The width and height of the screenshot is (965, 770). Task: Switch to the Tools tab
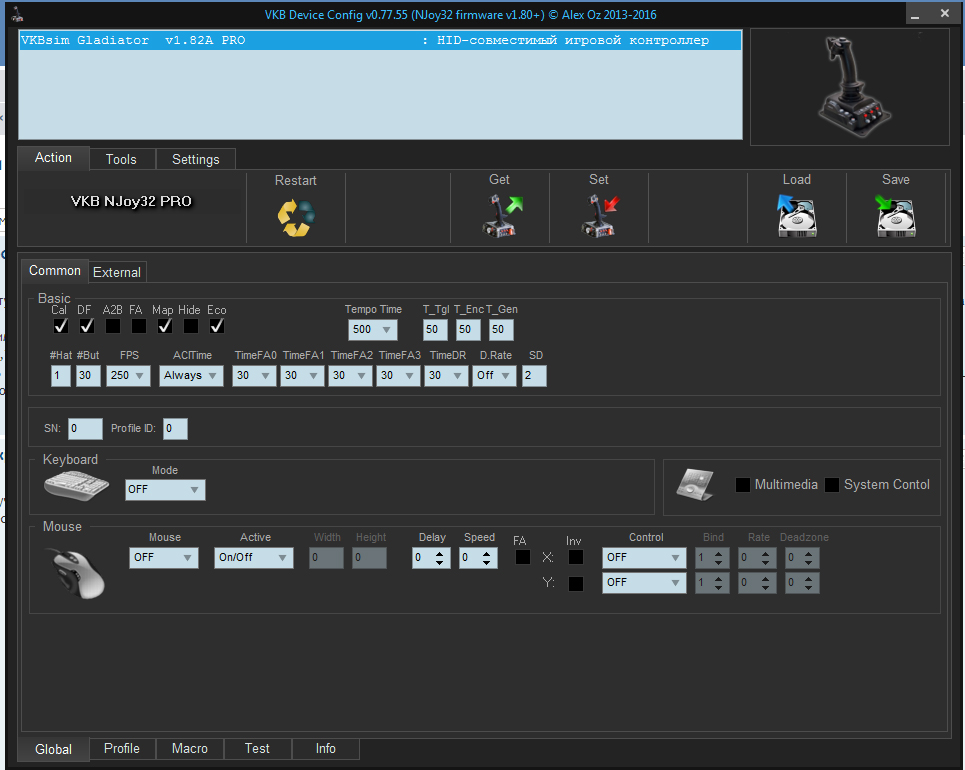(x=121, y=159)
